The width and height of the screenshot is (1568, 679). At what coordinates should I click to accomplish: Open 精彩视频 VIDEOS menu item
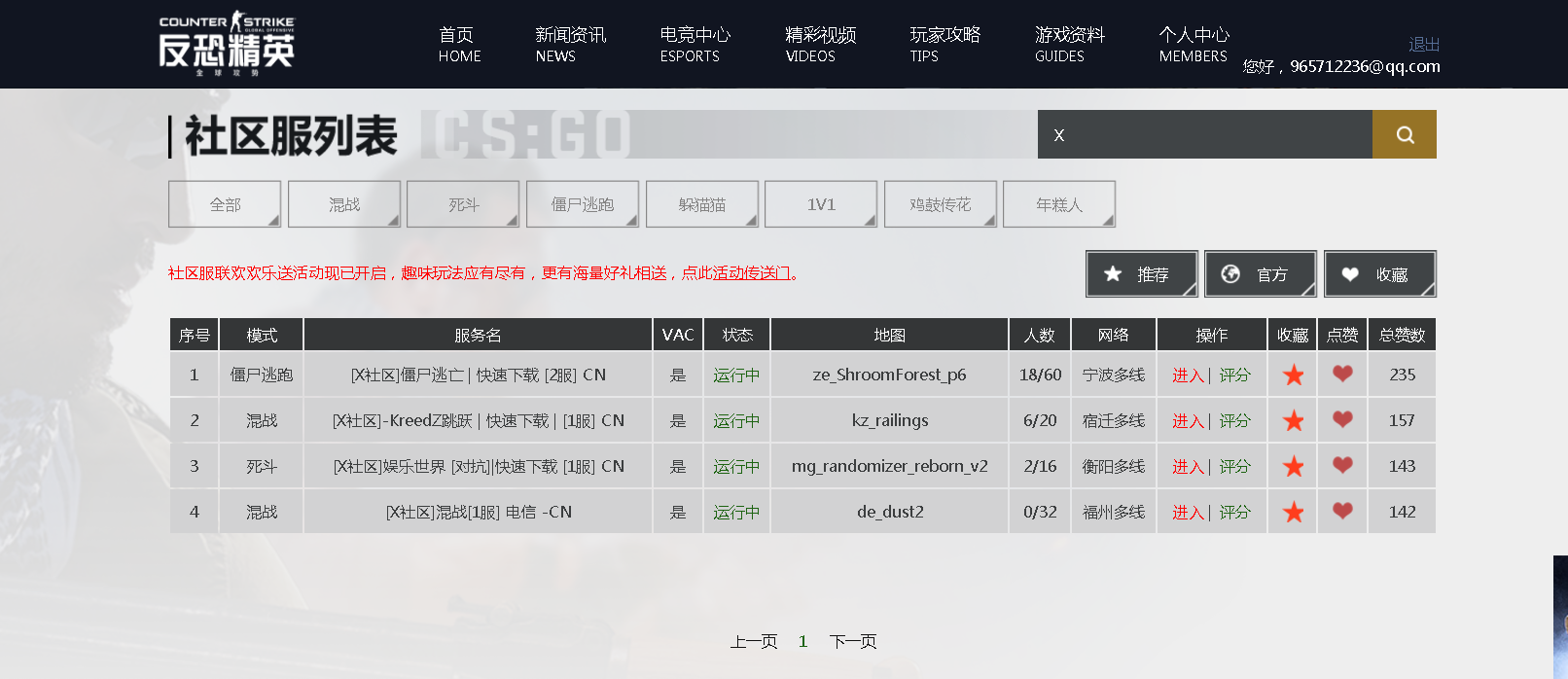[x=820, y=45]
